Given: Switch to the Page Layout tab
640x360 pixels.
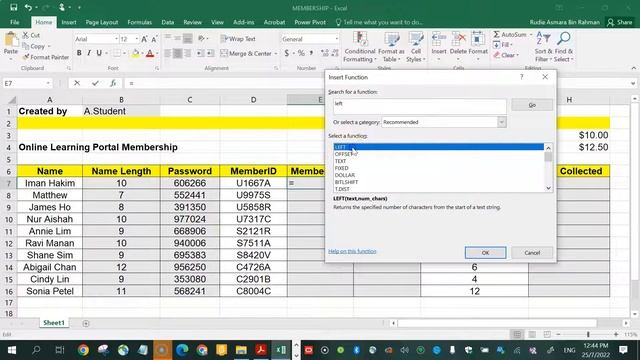Looking at the screenshot, I should coord(102,22).
